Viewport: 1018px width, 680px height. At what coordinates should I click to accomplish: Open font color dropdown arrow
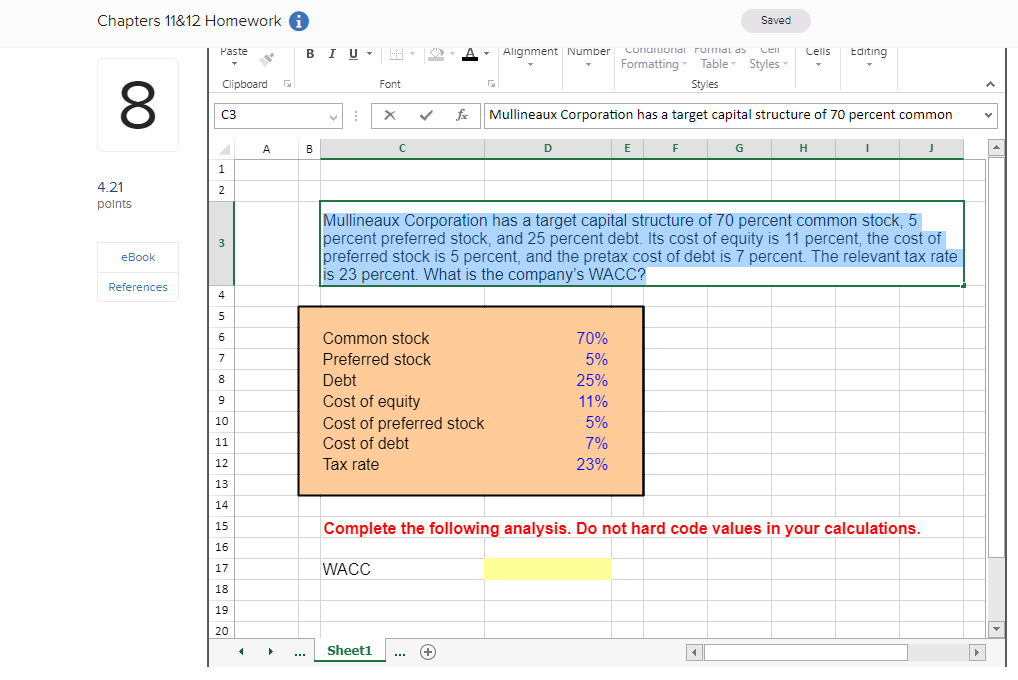tap(486, 54)
